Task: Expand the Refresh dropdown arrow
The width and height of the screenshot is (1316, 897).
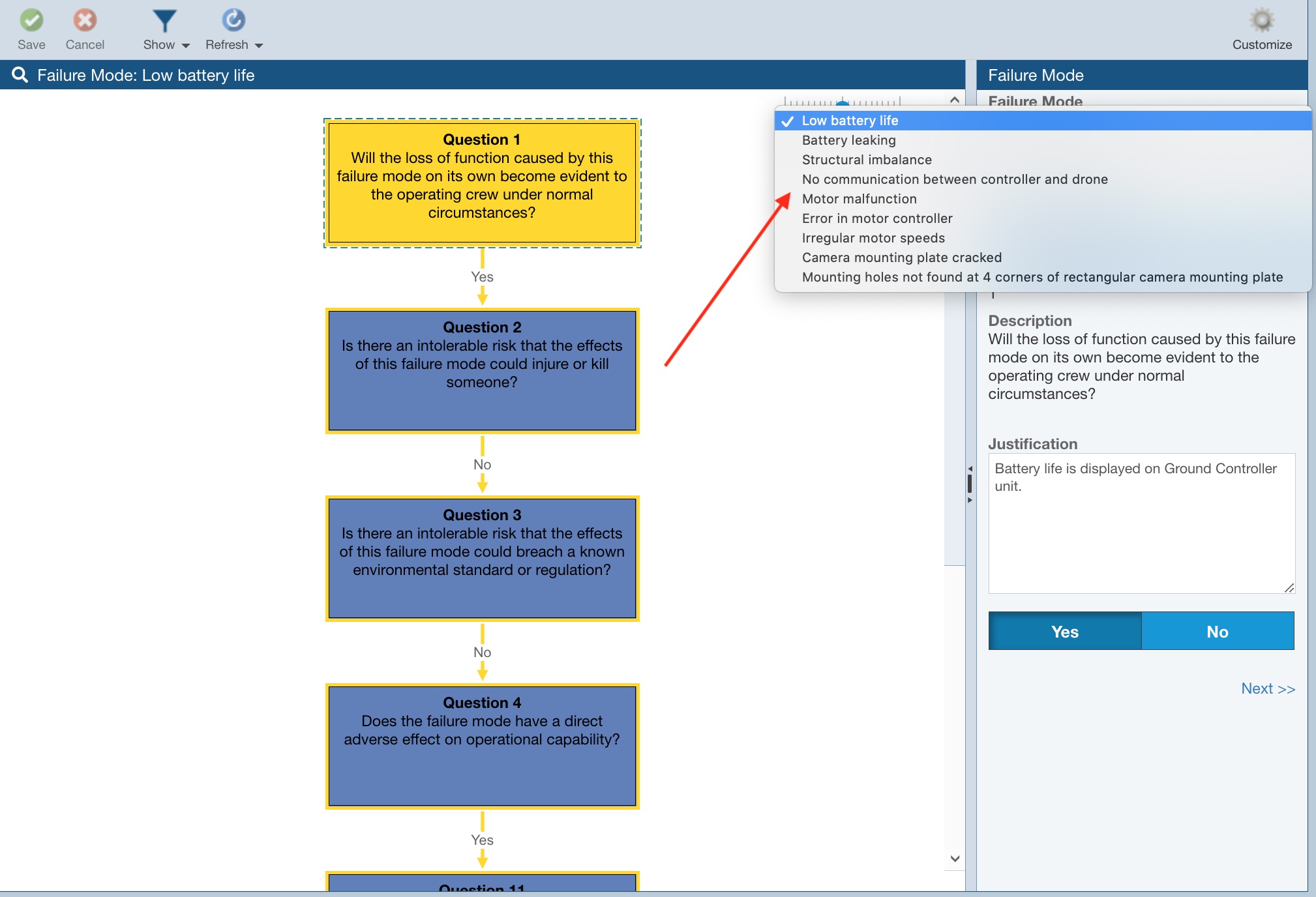Action: 259,46
